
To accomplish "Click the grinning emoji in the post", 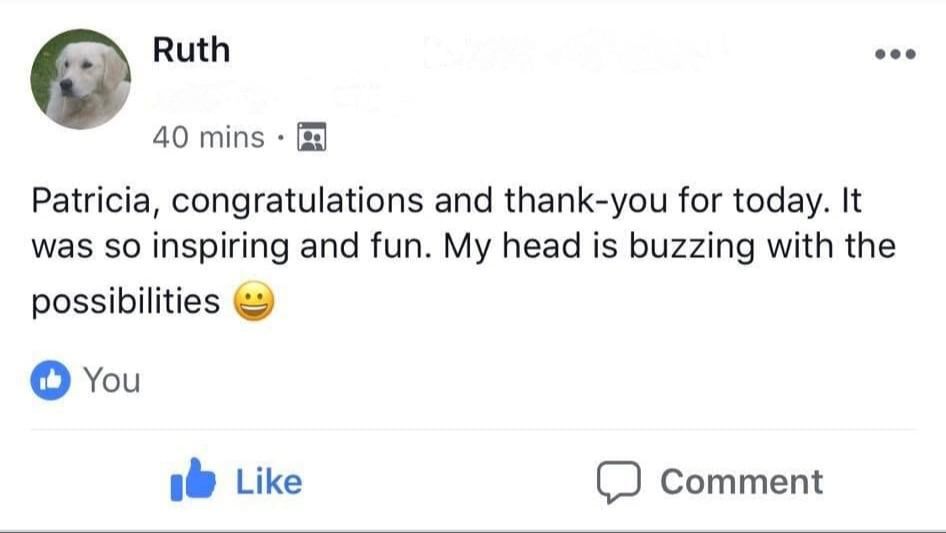I will point(254,302).
